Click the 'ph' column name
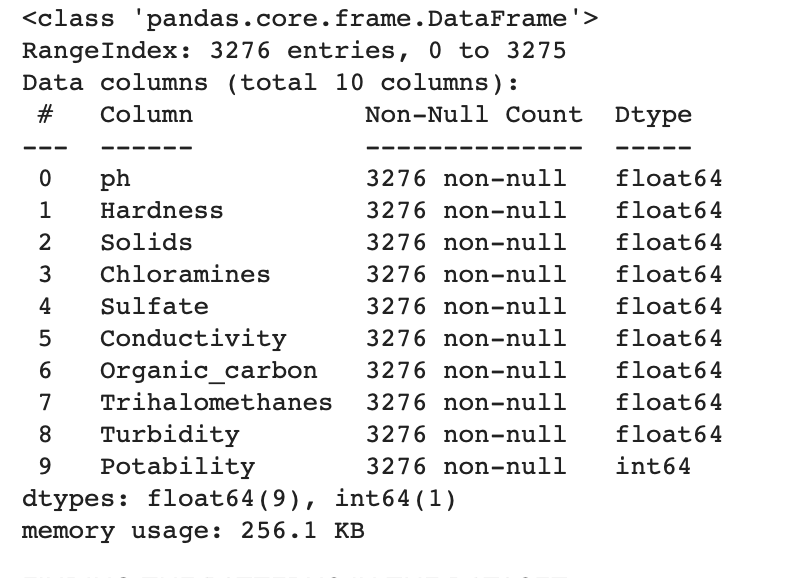This screenshot has width=800, height=578. 115,179
